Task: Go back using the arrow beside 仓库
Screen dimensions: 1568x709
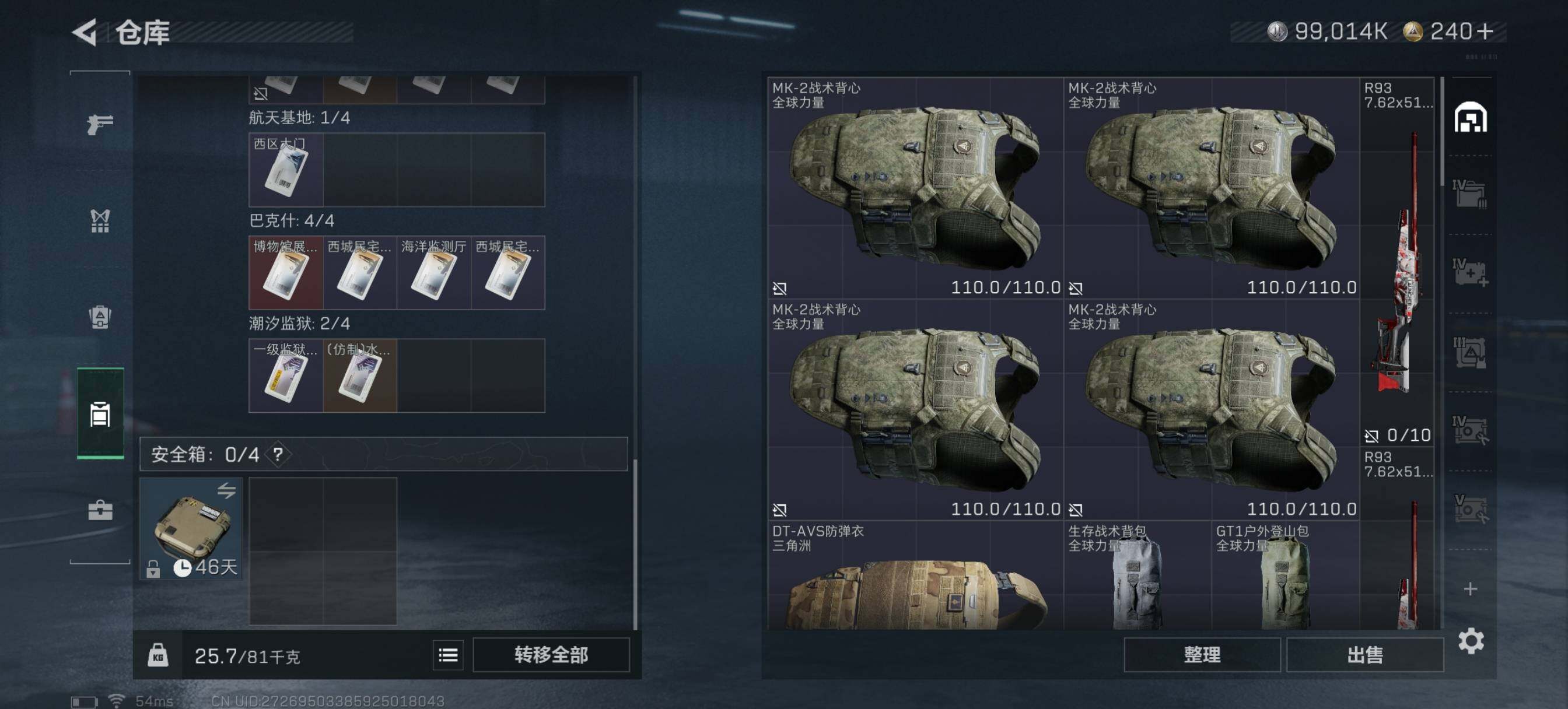Action: pos(85,32)
